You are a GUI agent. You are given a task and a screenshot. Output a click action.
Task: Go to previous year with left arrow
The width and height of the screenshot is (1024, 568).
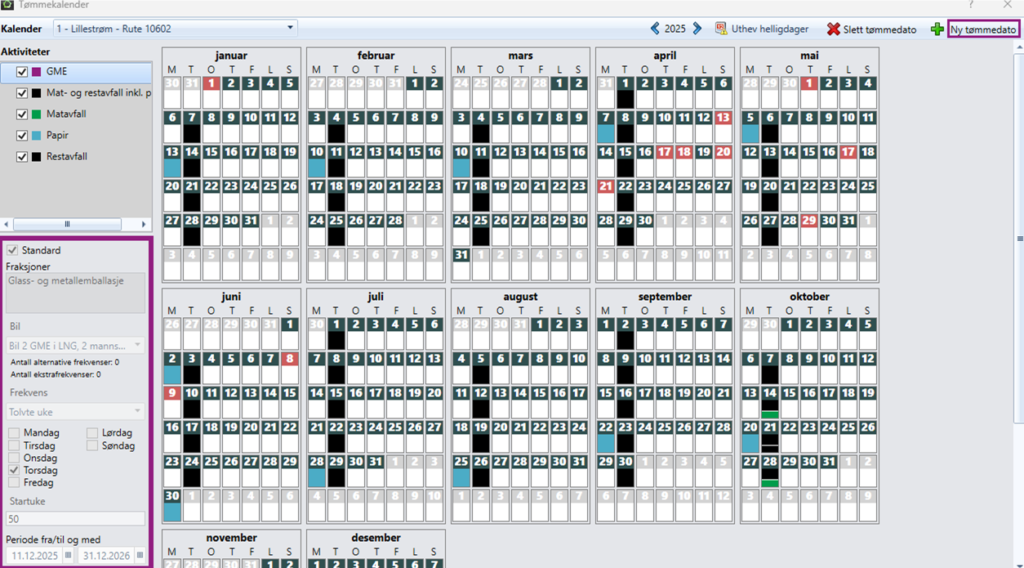655,28
